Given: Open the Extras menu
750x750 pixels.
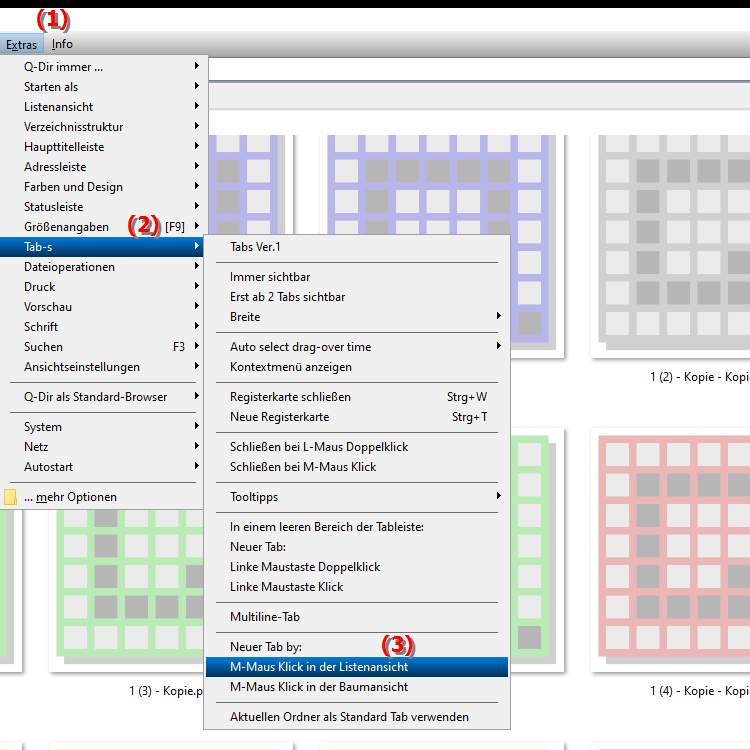Looking at the screenshot, I should tap(22, 44).
